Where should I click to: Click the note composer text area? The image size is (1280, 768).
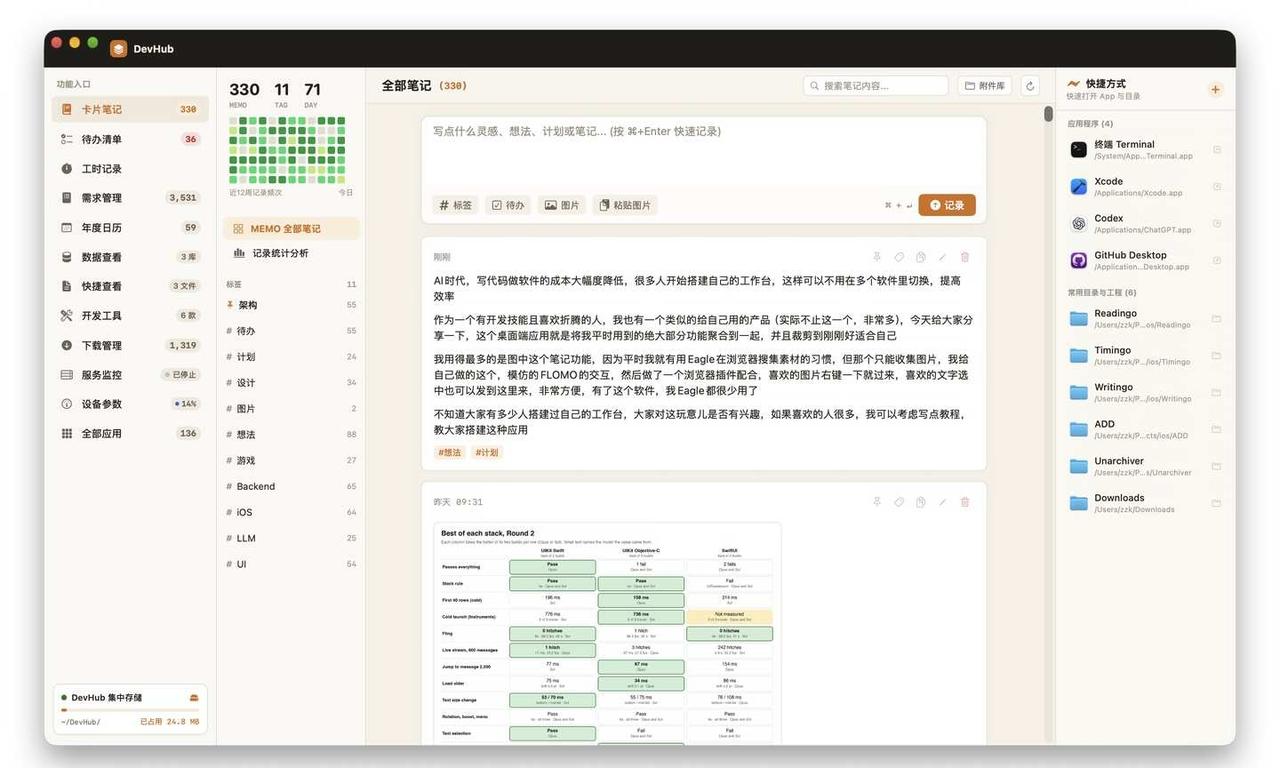(x=704, y=153)
